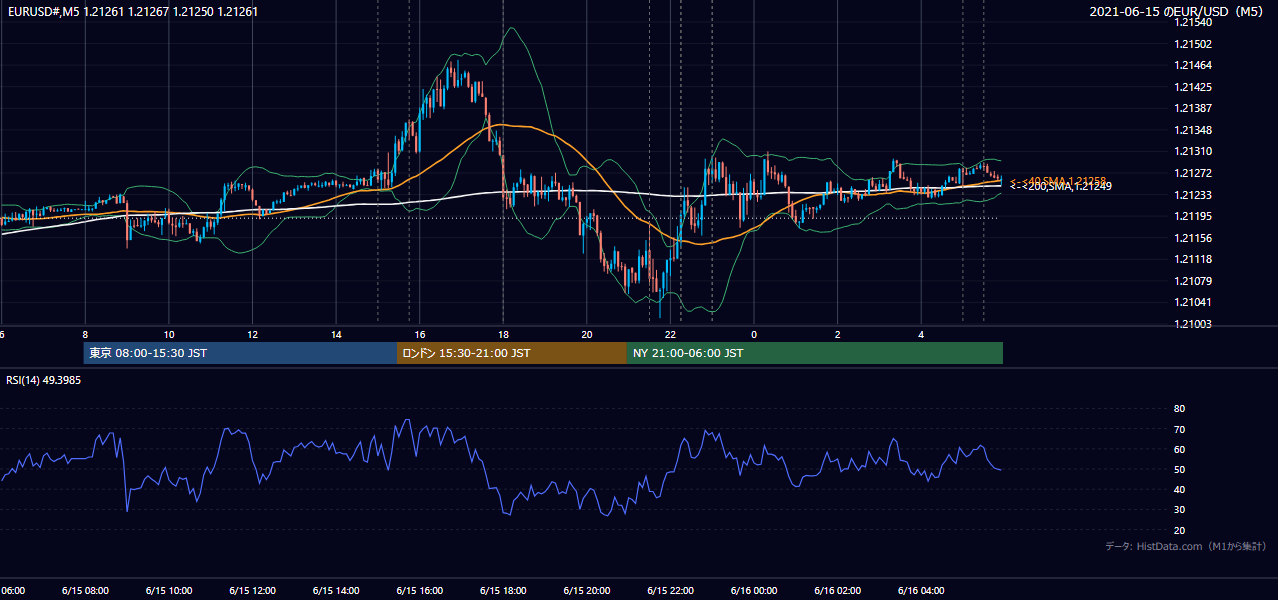This screenshot has height=600, width=1278.
Task: Select RSI level 70 on indicator scale
Action: 1179,429
